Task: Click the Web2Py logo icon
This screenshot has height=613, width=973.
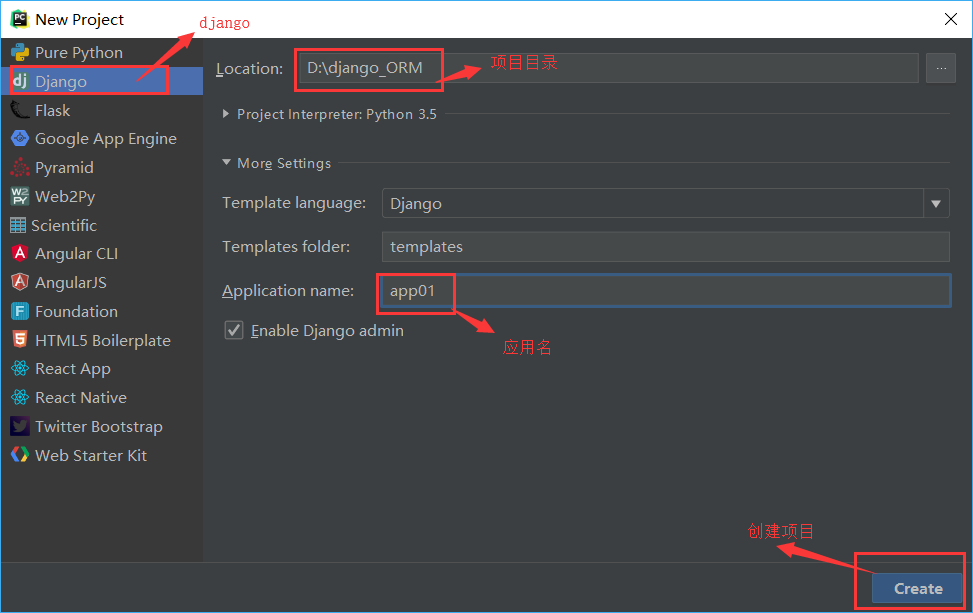Action: [x=20, y=196]
